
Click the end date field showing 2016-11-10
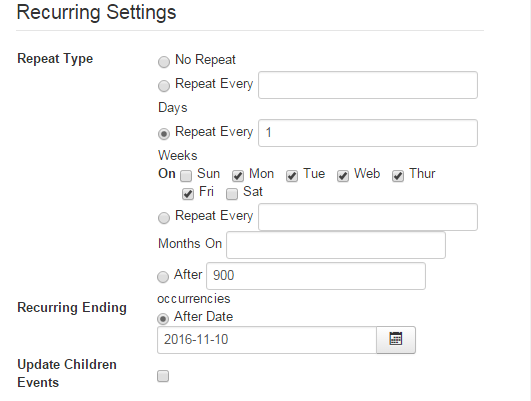pos(267,340)
